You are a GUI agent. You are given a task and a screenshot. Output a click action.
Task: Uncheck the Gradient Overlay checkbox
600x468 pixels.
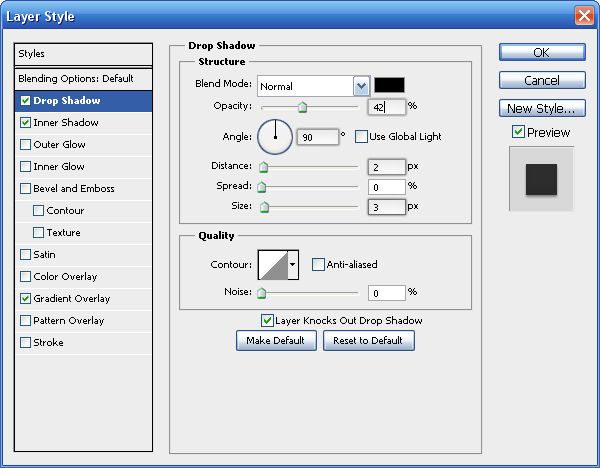click(26, 298)
